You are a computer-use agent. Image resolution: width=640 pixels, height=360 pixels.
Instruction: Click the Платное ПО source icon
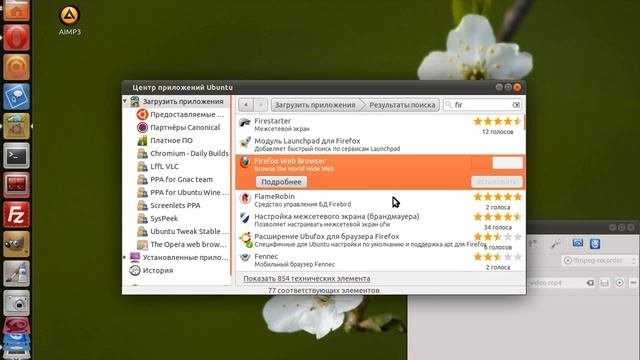coord(142,141)
